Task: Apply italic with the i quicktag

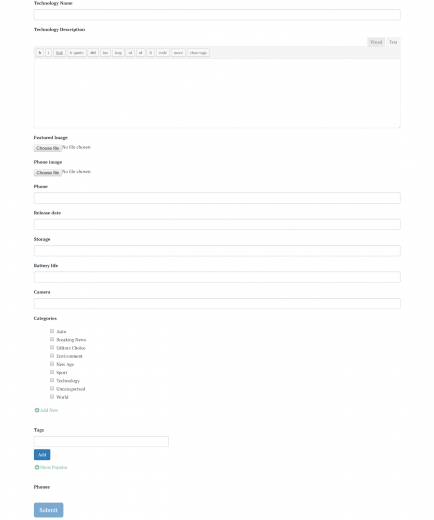Action: click(49, 53)
